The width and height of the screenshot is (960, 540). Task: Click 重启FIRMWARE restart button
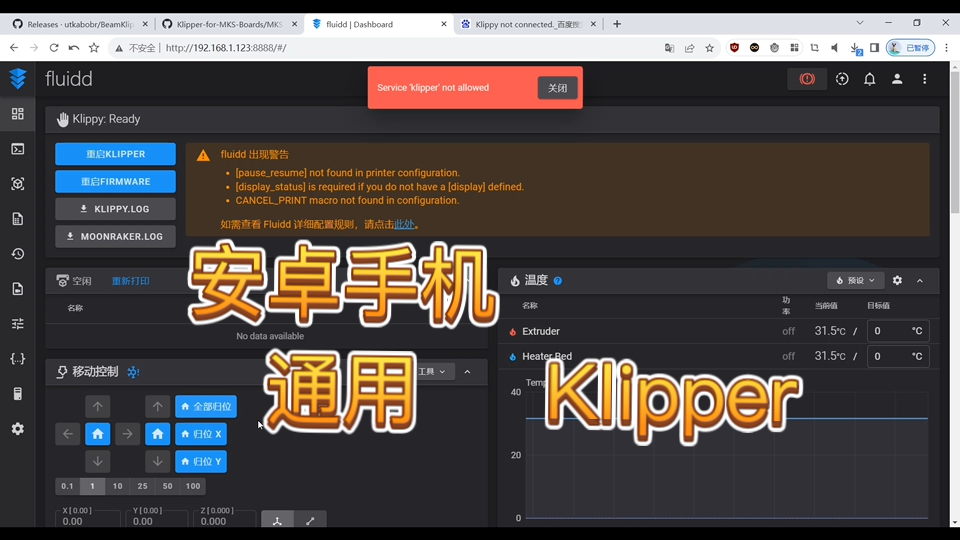115,182
